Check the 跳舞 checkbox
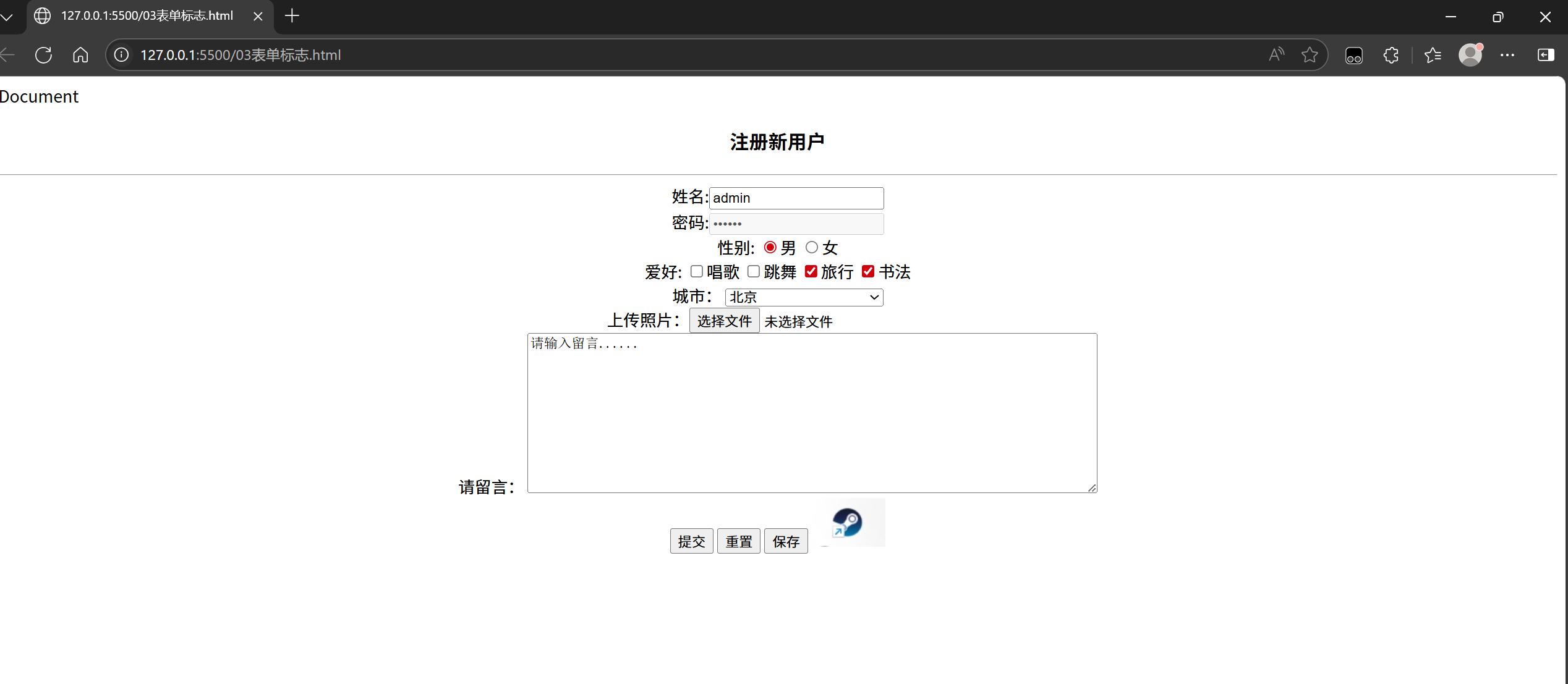The image size is (1568, 684). (753, 271)
